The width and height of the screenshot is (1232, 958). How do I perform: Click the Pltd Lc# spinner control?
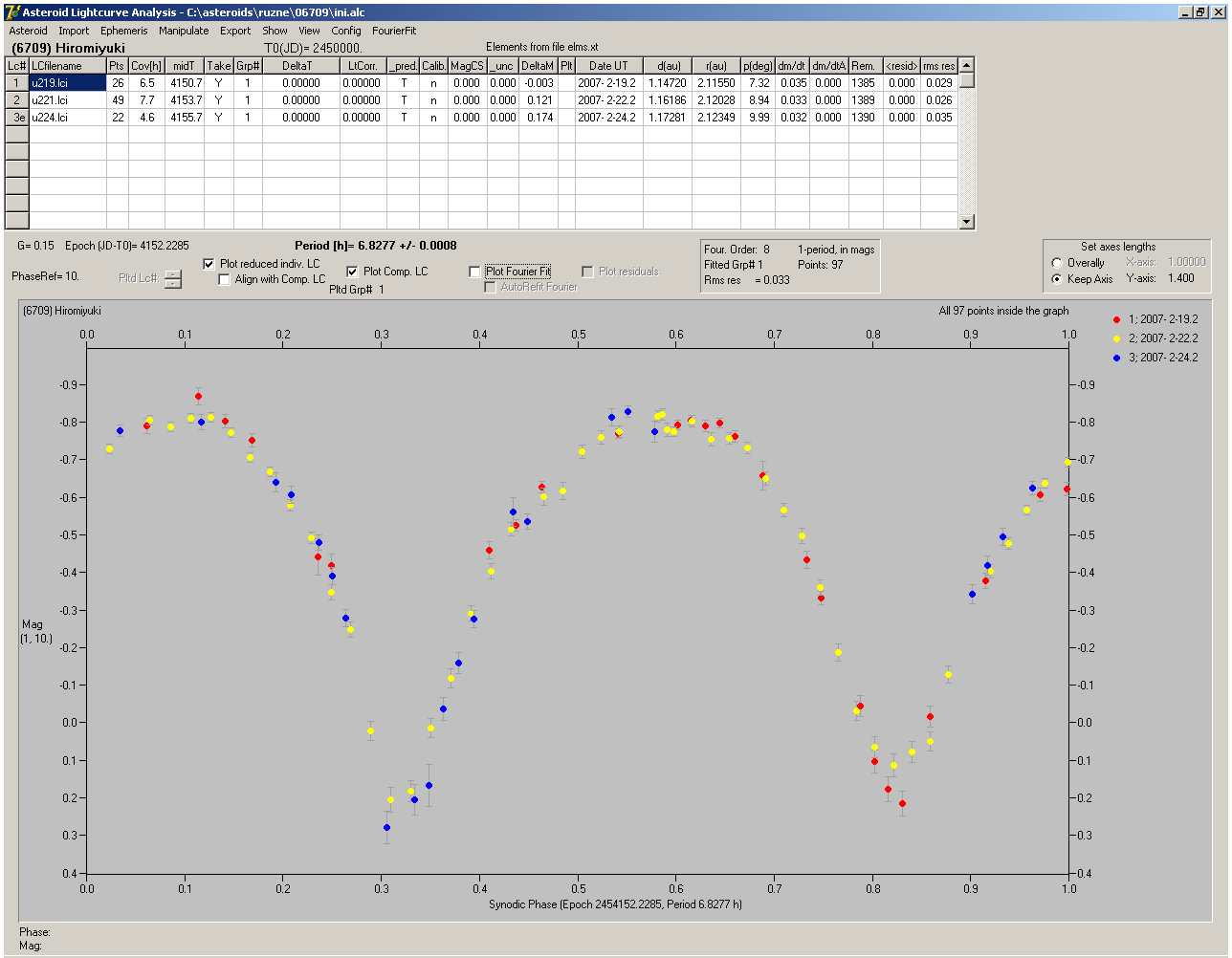172,279
